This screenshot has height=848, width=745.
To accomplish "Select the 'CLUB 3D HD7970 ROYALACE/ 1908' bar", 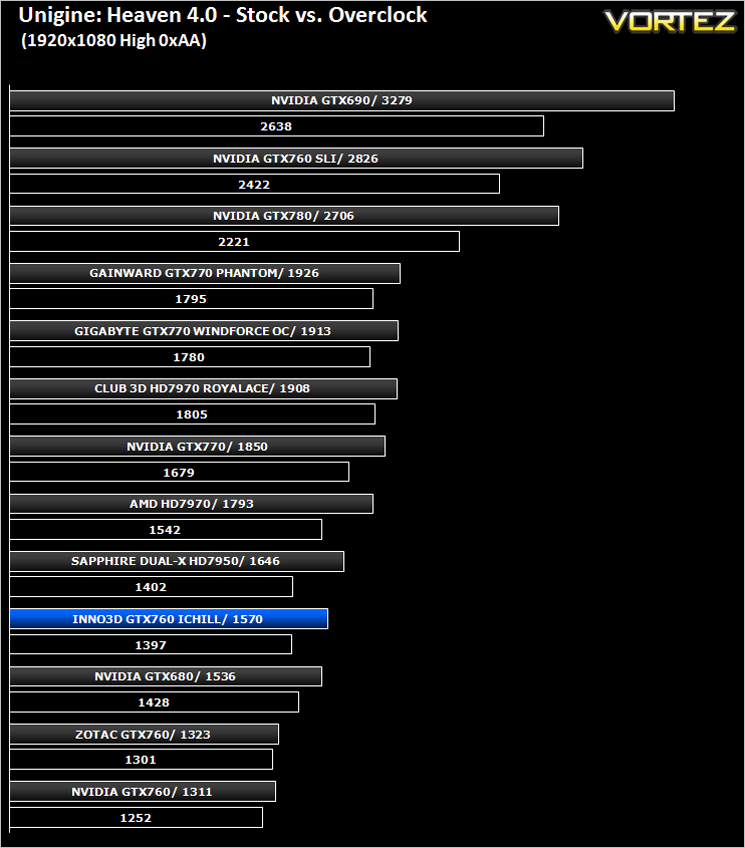I will point(203,389).
